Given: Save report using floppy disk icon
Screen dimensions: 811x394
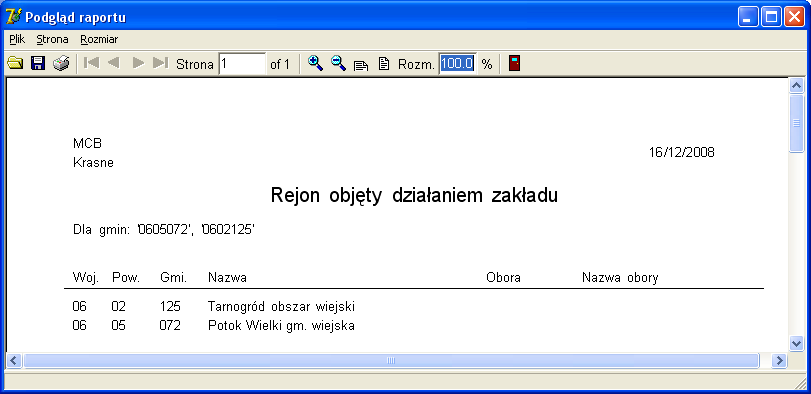Looking at the screenshot, I should point(38,64).
